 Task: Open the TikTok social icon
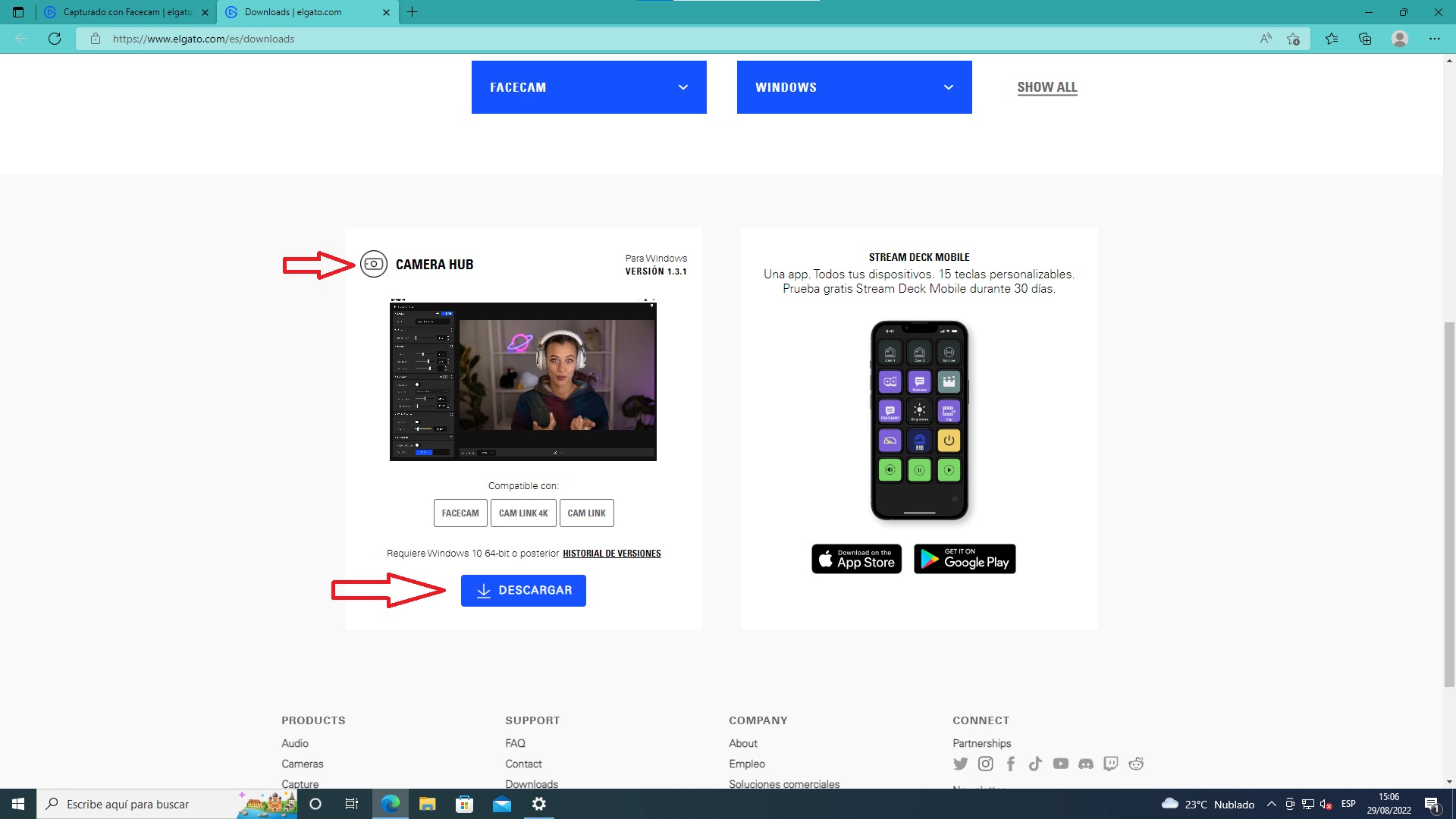(1035, 764)
